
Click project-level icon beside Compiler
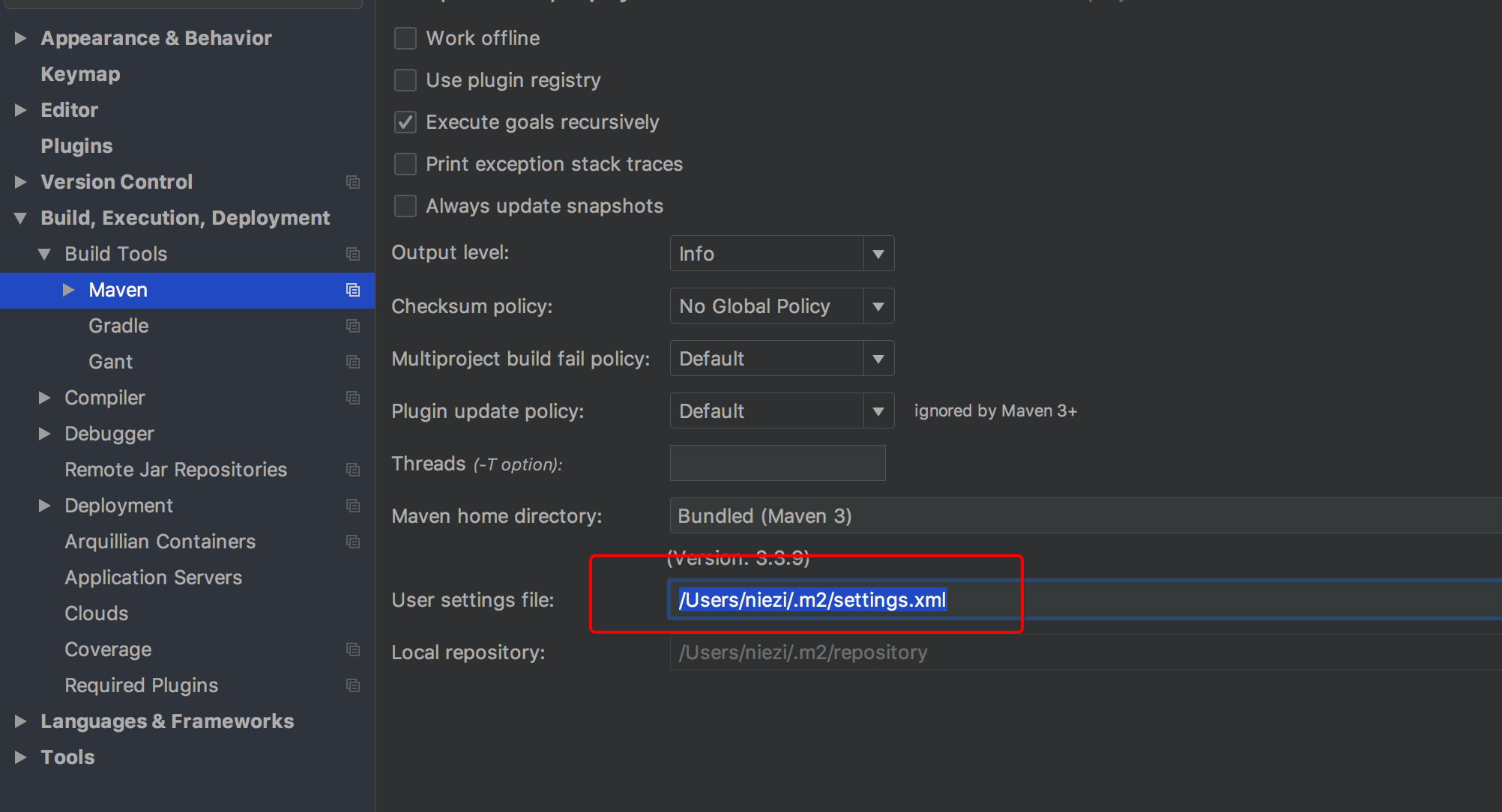pyautogui.click(x=353, y=398)
